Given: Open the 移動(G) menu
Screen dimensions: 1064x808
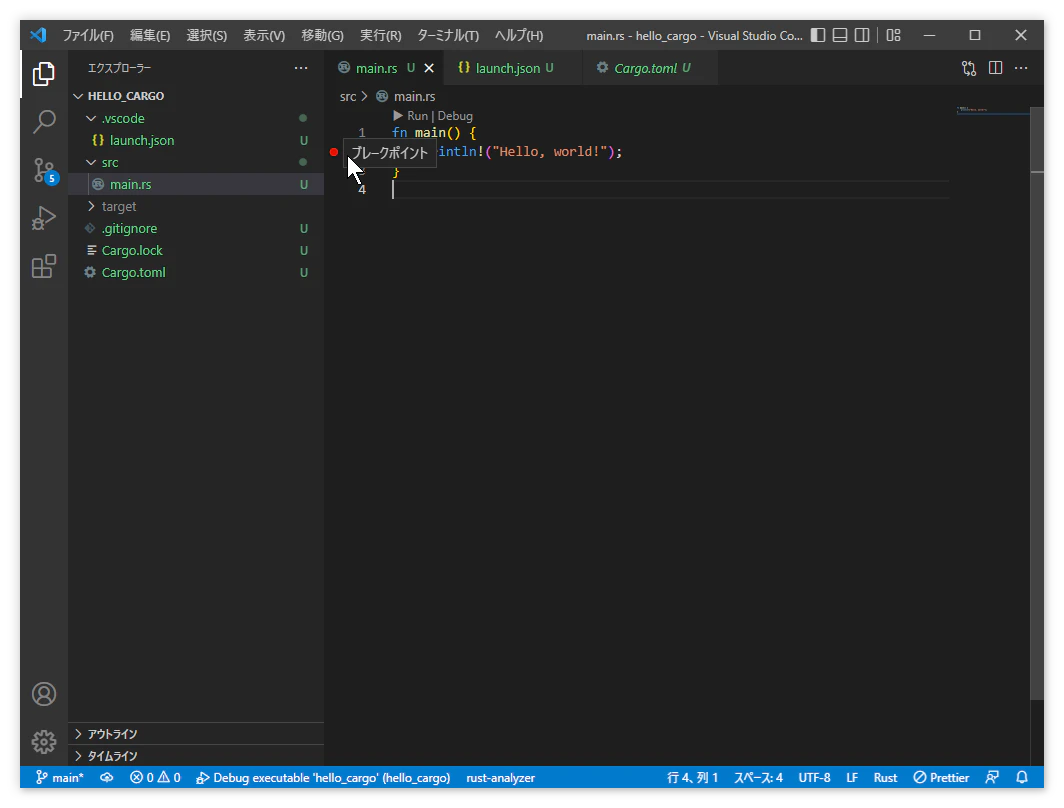Looking at the screenshot, I should pos(322,35).
